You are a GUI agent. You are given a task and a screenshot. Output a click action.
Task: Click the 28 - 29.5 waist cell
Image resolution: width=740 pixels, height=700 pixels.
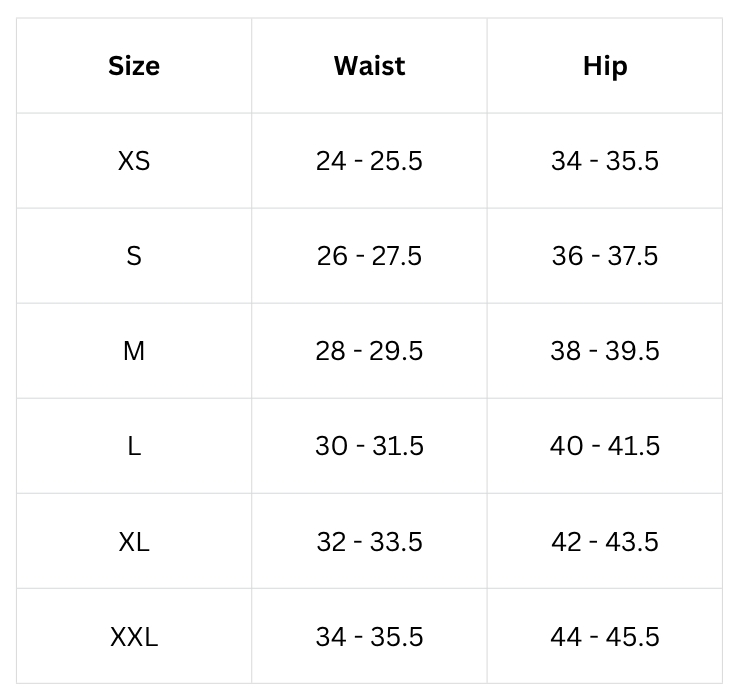tap(369, 351)
